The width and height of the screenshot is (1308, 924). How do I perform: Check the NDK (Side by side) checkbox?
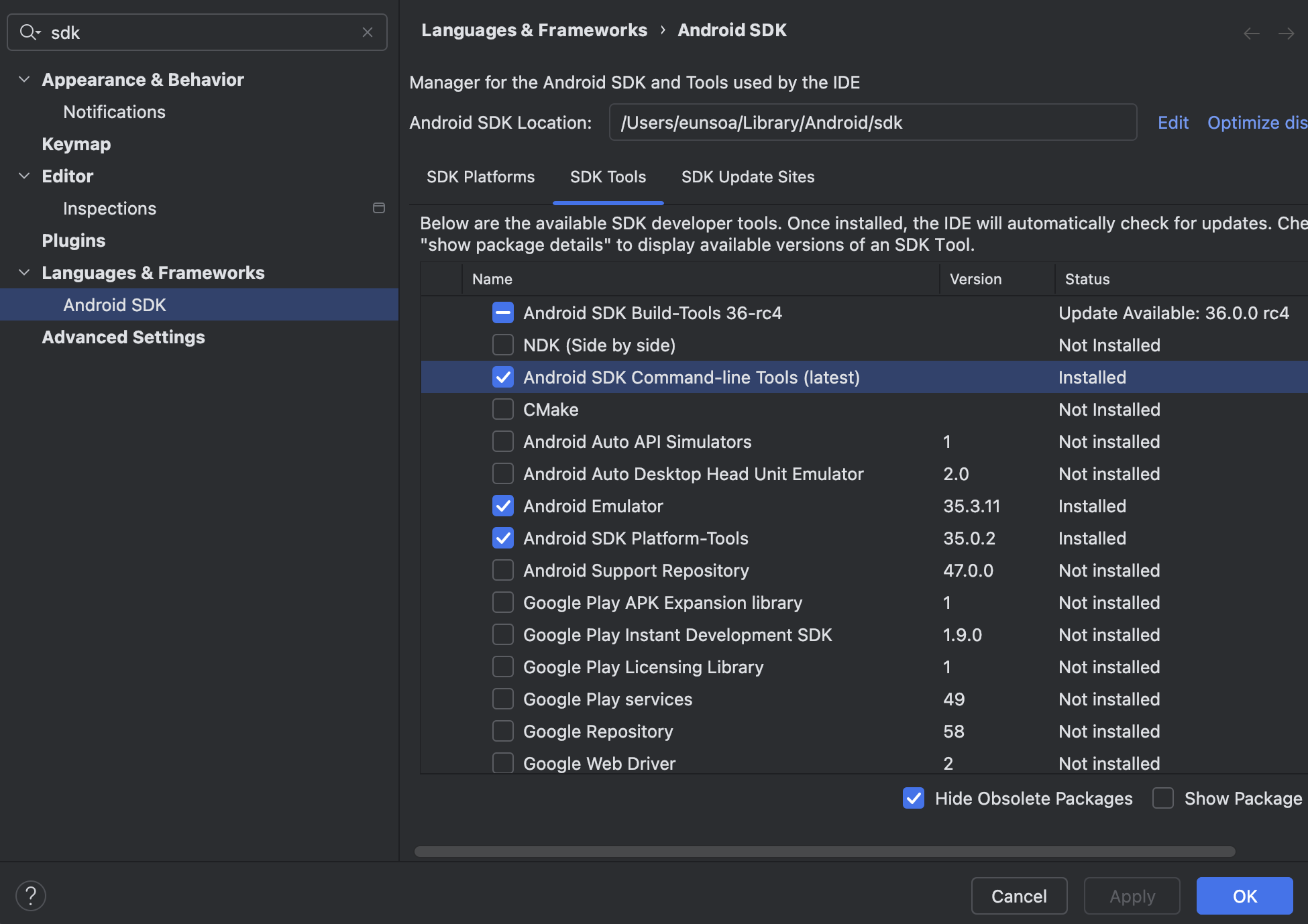pyautogui.click(x=503, y=345)
